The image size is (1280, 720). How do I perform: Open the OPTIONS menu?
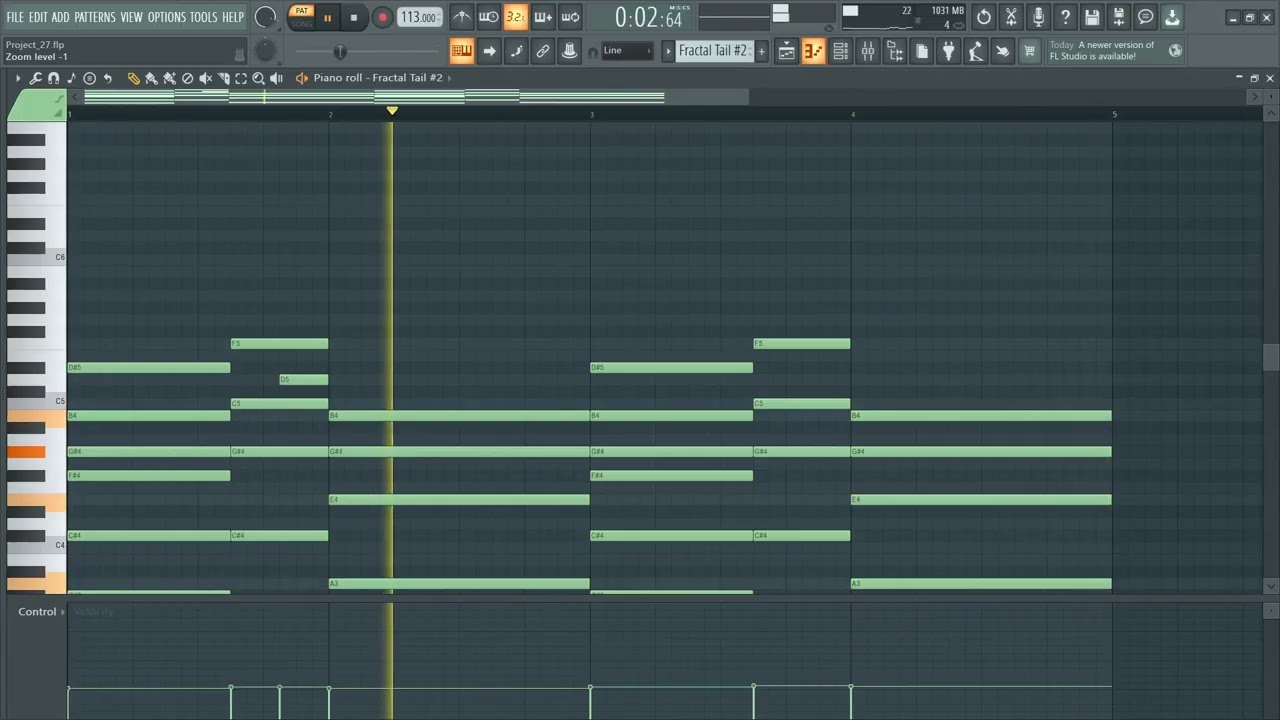tap(167, 17)
